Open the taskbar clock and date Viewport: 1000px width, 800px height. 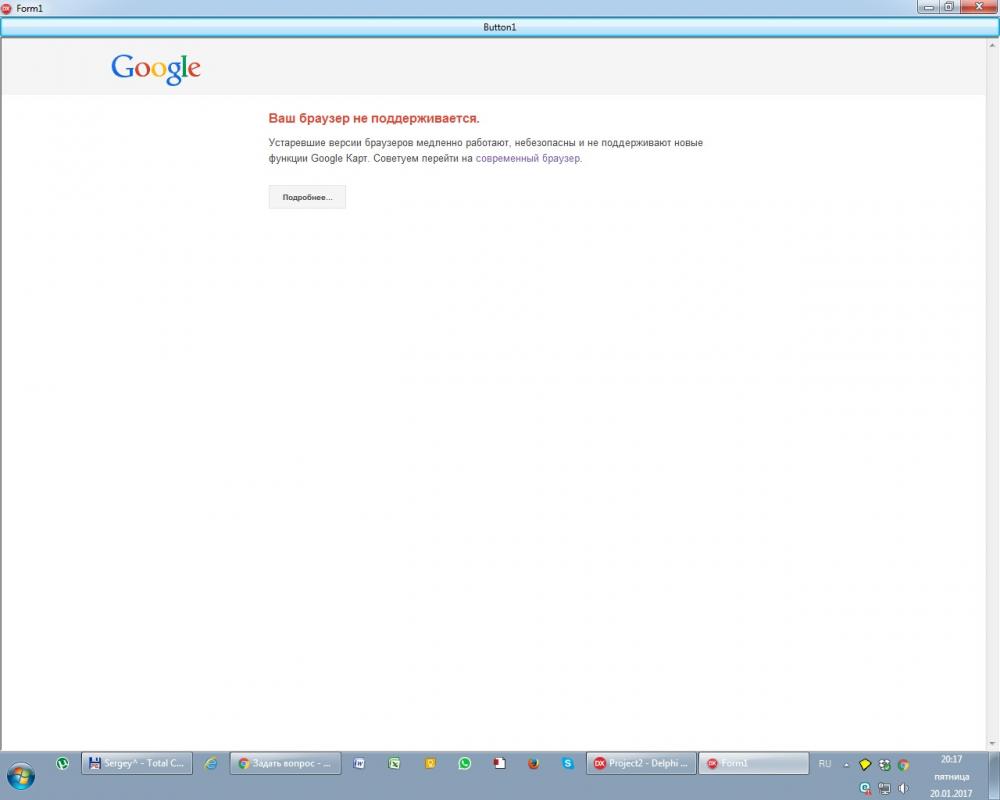[951, 776]
